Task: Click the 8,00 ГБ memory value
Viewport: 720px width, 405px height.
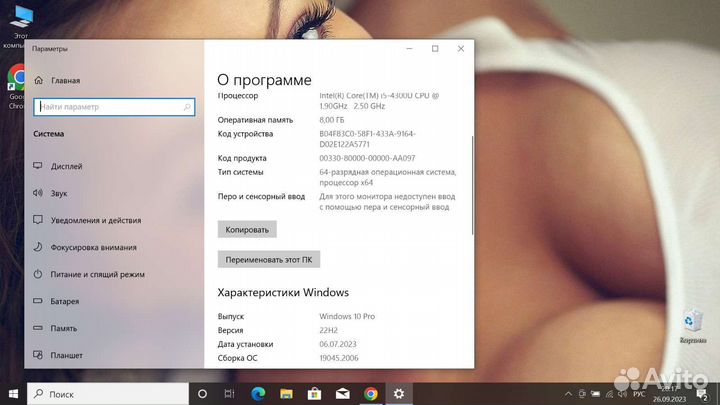Action: 332,120
